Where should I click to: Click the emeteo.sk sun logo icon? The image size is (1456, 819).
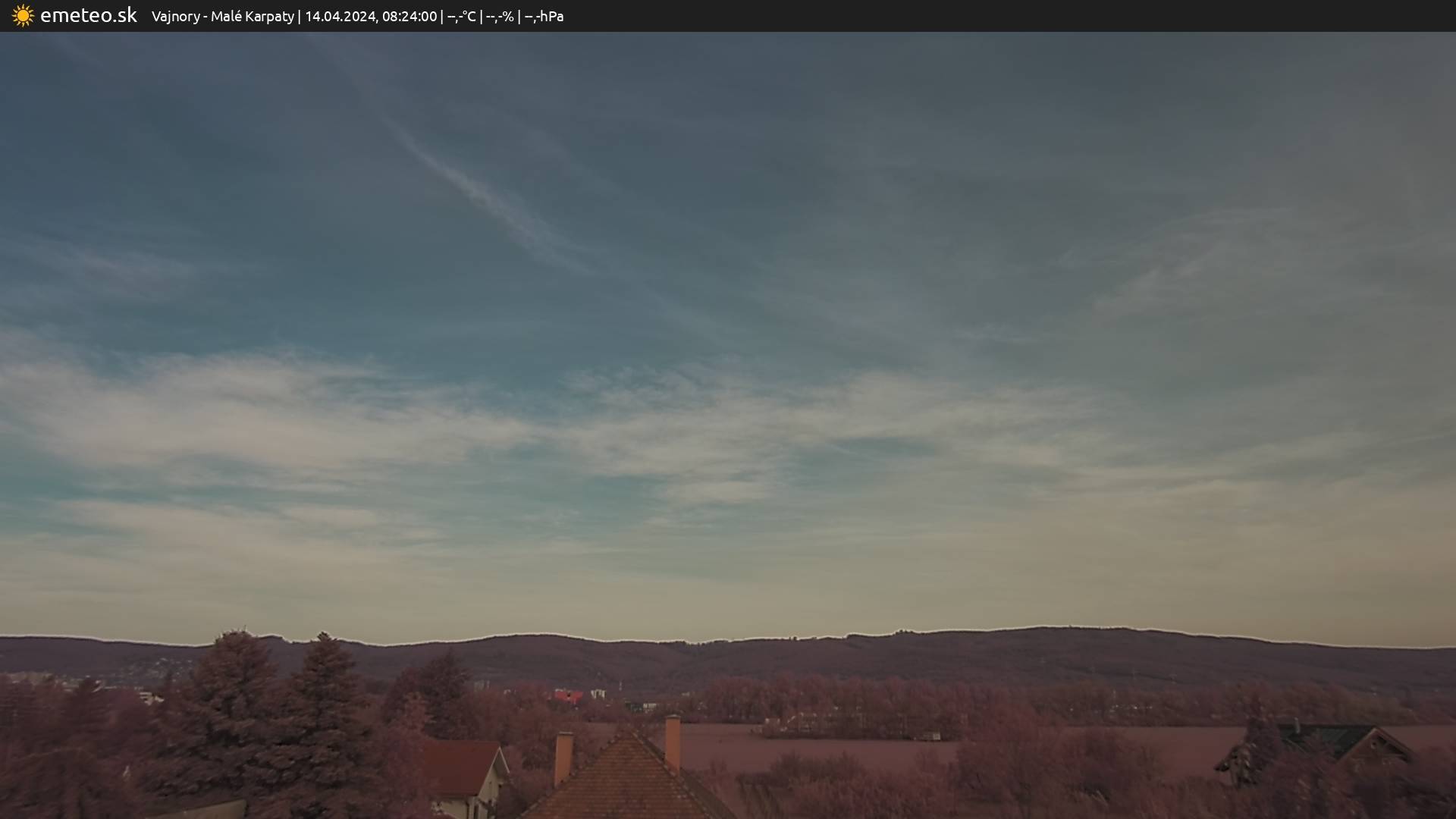[x=23, y=16]
